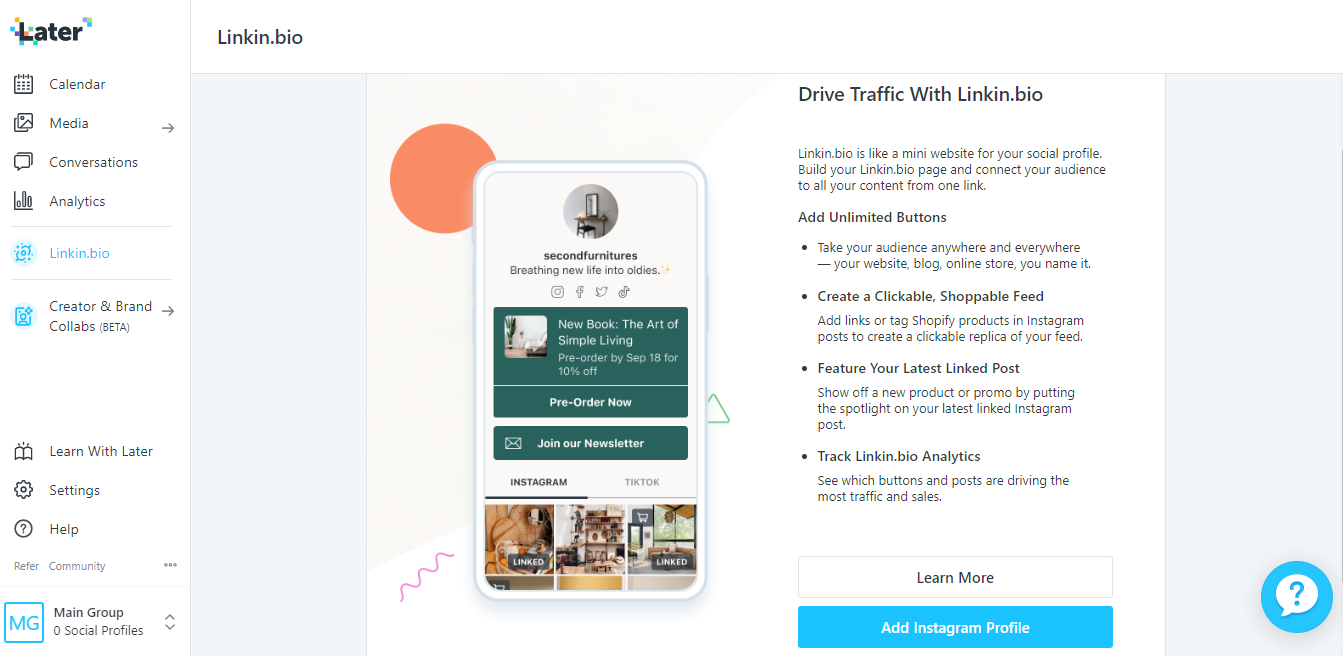Image resolution: width=1343 pixels, height=656 pixels.
Task: Click the Refer link
Action: coord(26,566)
